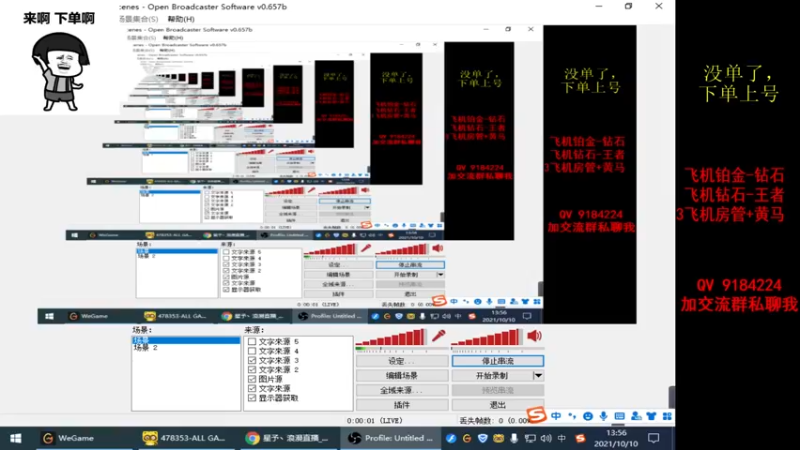Viewport: 800px width, 450px height.
Task: Adjust the desktop audio volume bar slider
Action: (487, 337)
